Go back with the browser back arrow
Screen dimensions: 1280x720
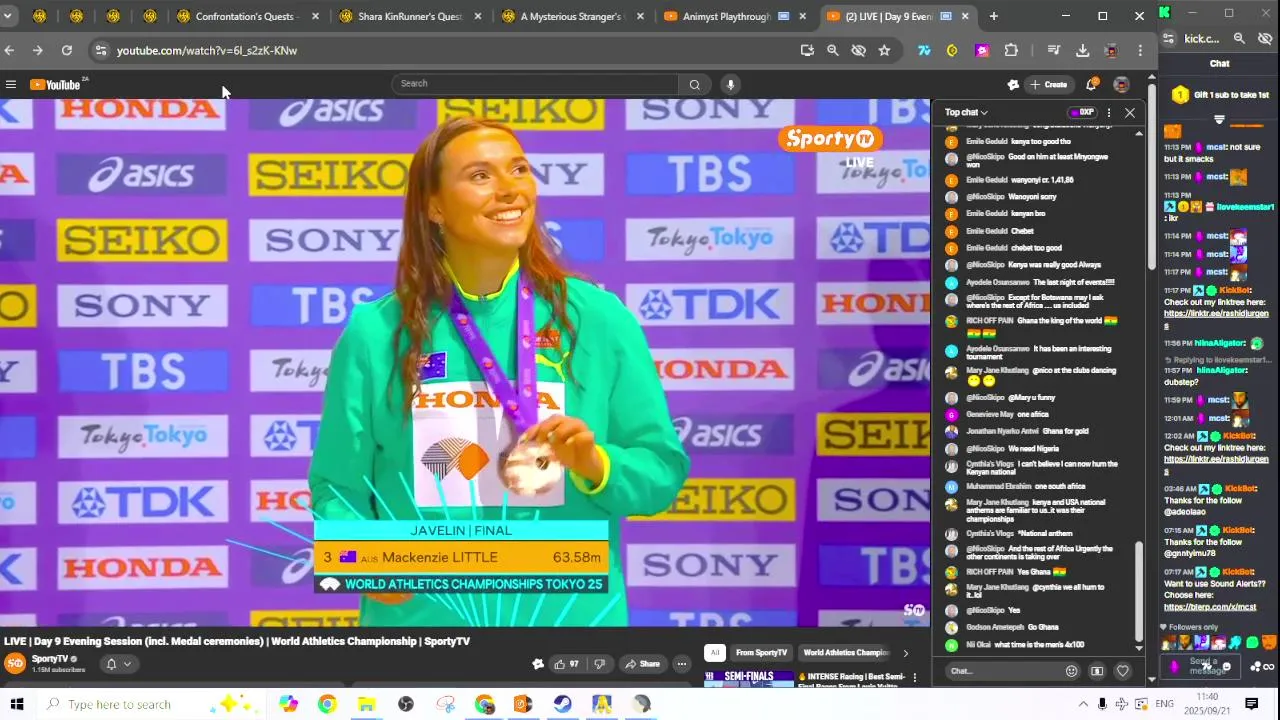pyautogui.click(x=9, y=50)
